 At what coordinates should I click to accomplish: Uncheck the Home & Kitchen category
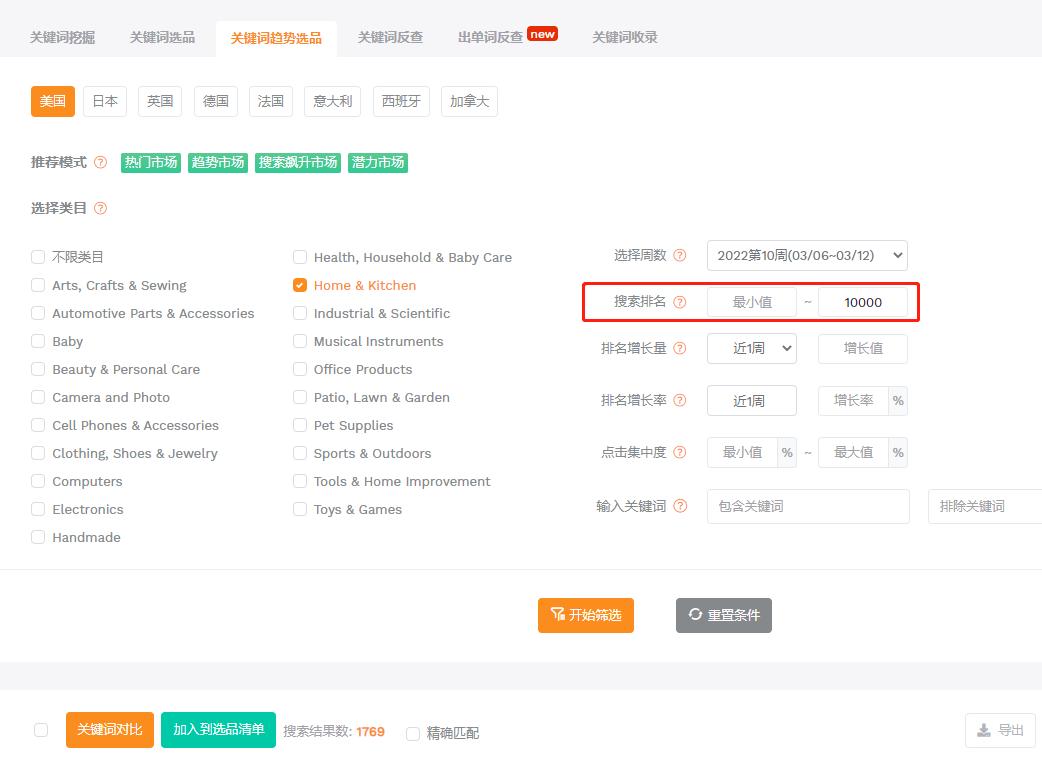pyautogui.click(x=300, y=284)
